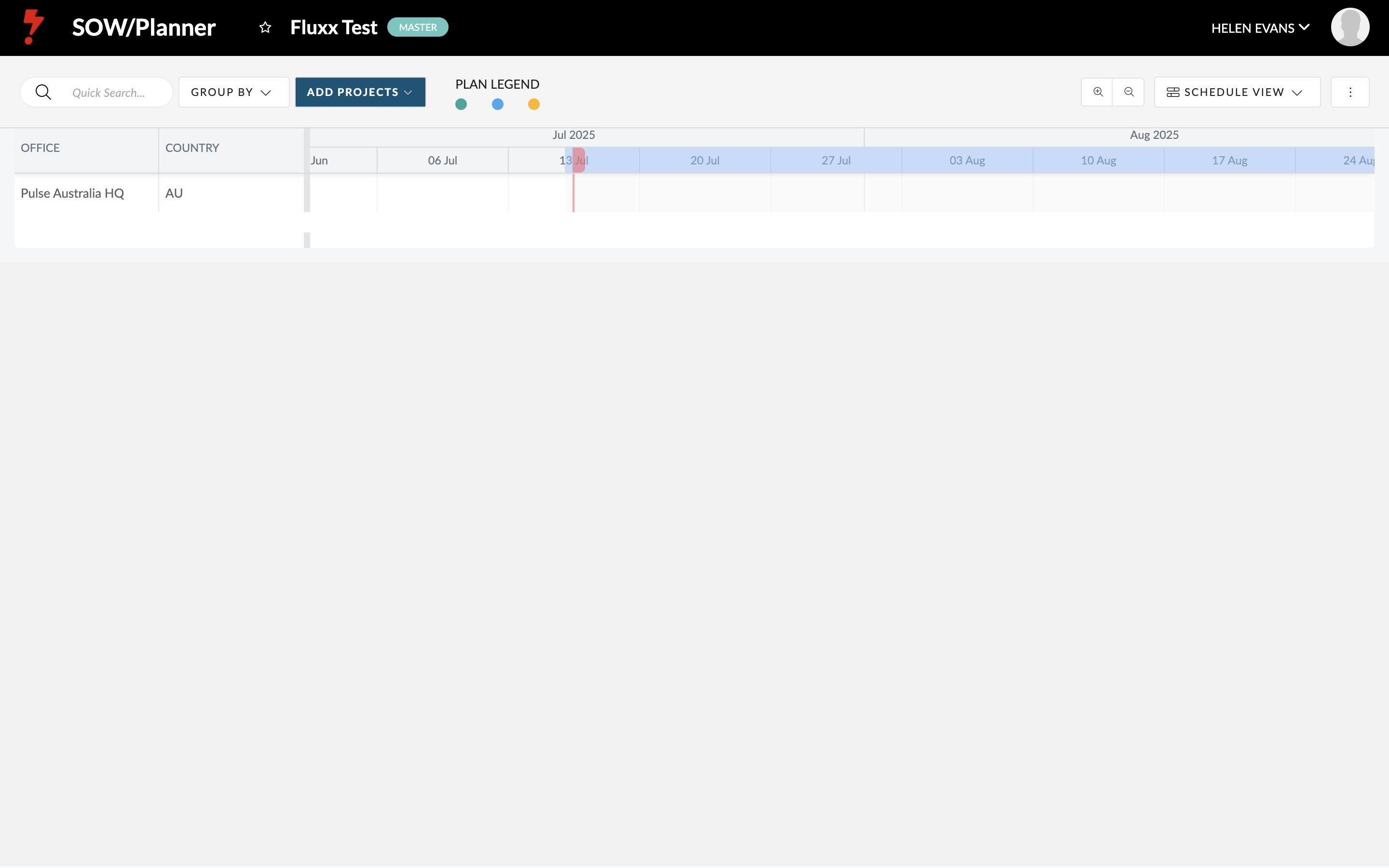Click the AU country cell
This screenshot has width=1389, height=868.
point(231,193)
